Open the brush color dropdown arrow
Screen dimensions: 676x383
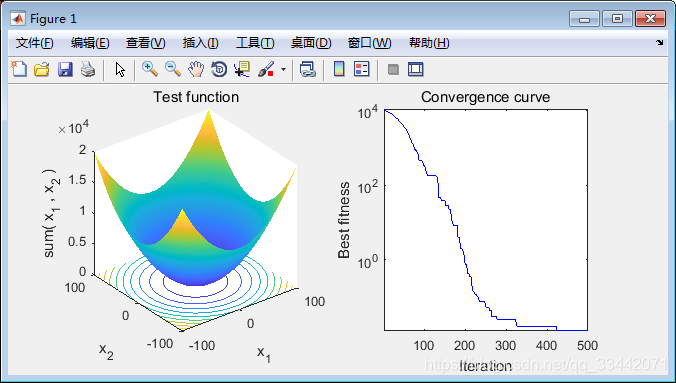[283, 69]
